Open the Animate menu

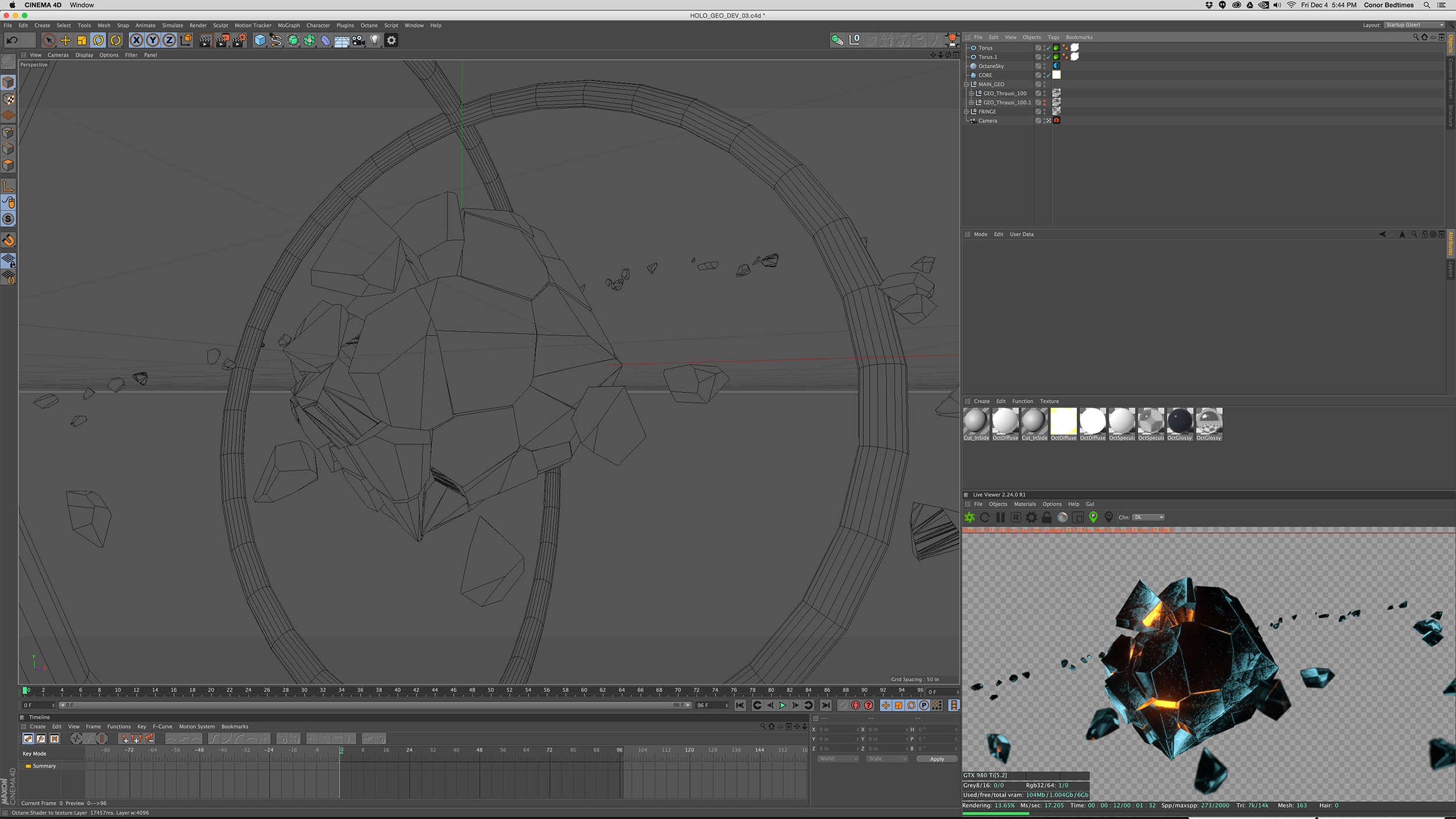(147, 25)
